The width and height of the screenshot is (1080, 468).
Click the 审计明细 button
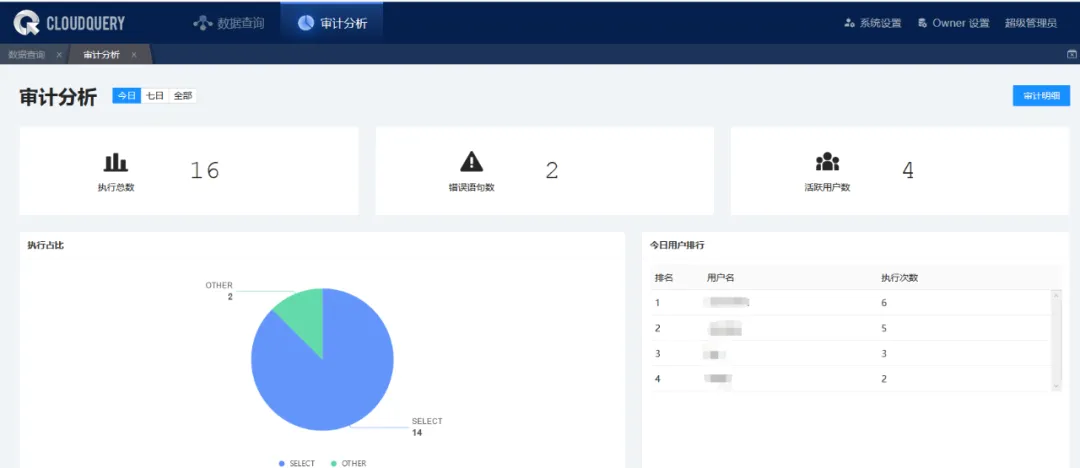[1041, 96]
